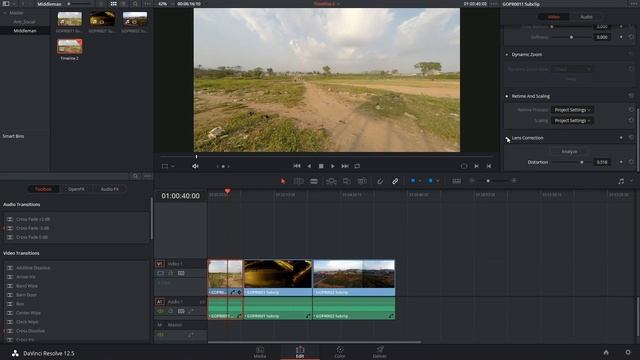Open the Audio FX tab

pyautogui.click(x=109, y=189)
